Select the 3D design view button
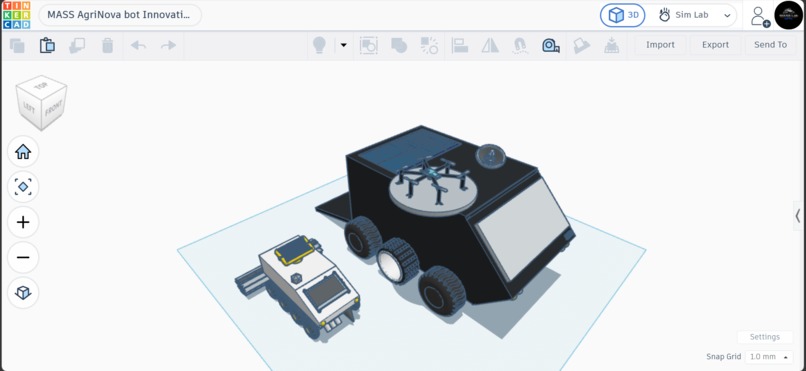The image size is (806, 371). (622, 15)
